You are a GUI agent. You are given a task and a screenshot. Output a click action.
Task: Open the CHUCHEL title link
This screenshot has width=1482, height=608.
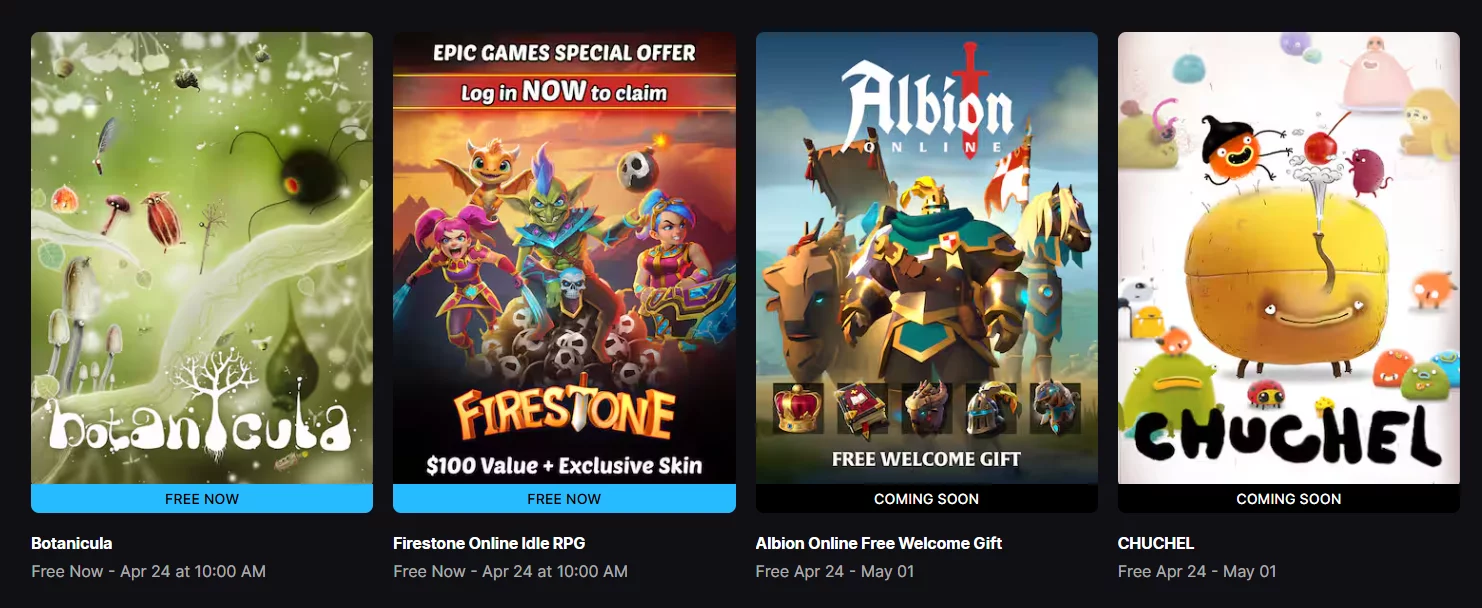point(1156,543)
